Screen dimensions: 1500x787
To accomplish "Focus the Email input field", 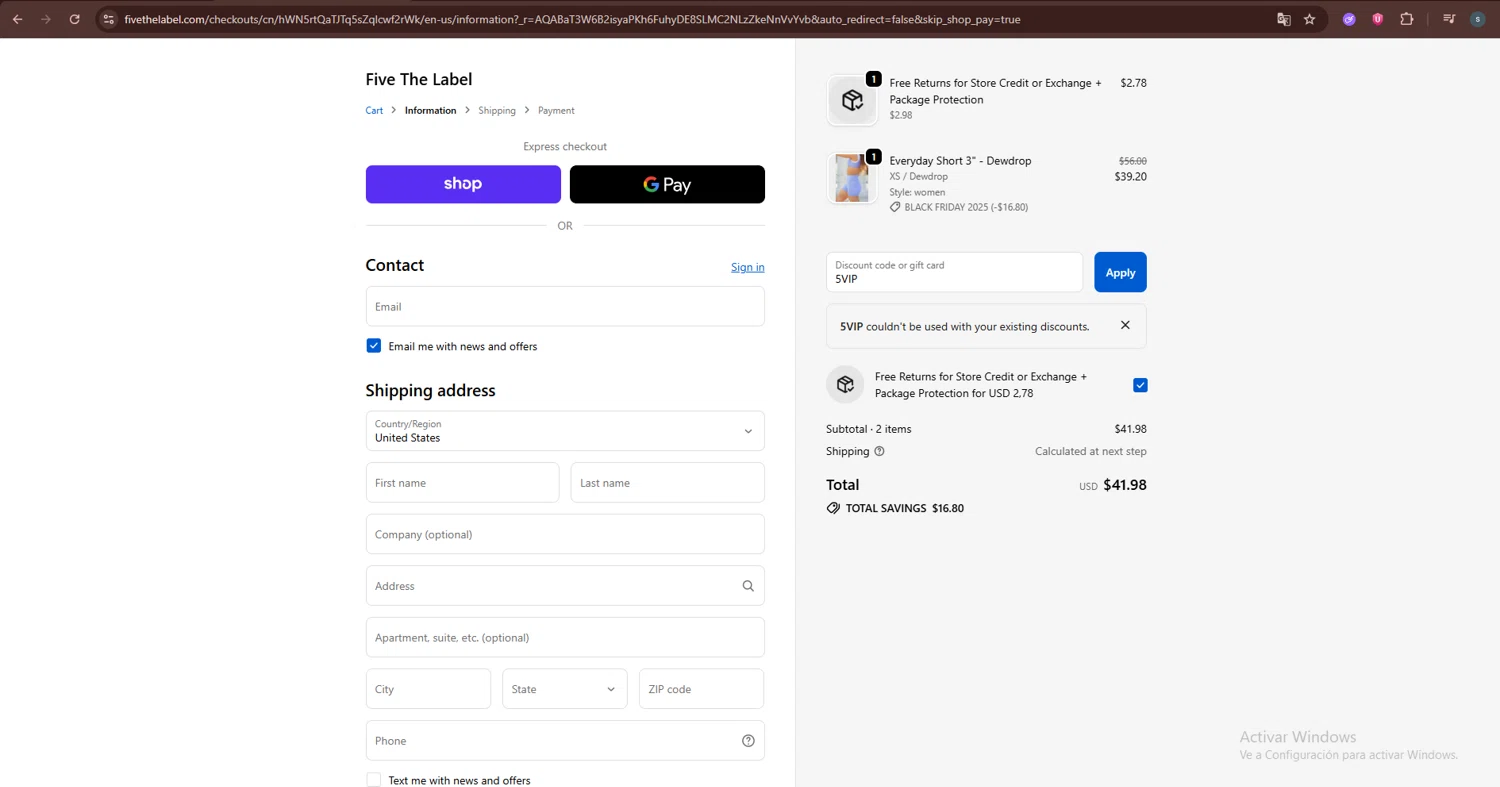I will [565, 306].
